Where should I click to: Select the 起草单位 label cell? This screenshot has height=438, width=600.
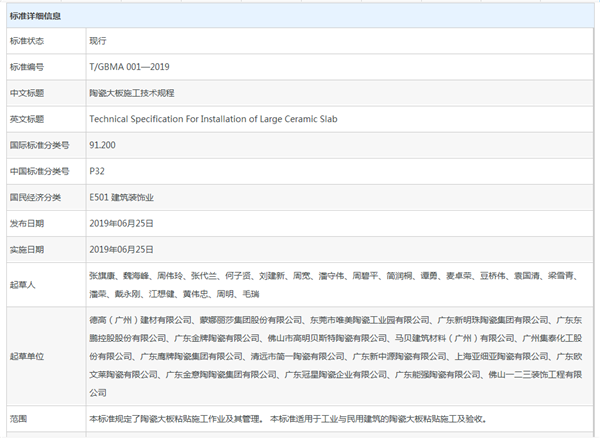point(46,356)
